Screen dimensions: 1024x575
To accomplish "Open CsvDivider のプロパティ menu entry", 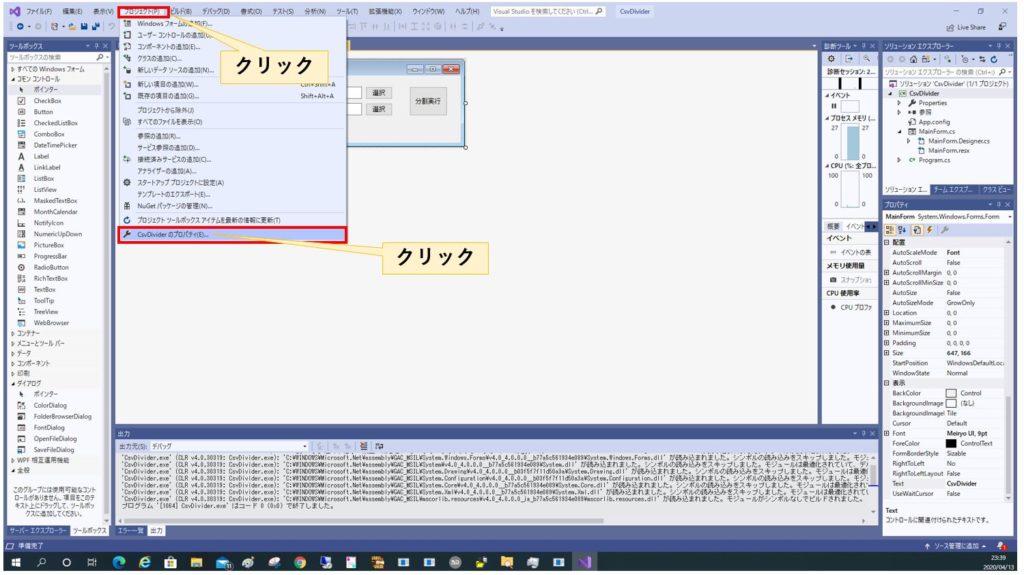I will [232, 235].
